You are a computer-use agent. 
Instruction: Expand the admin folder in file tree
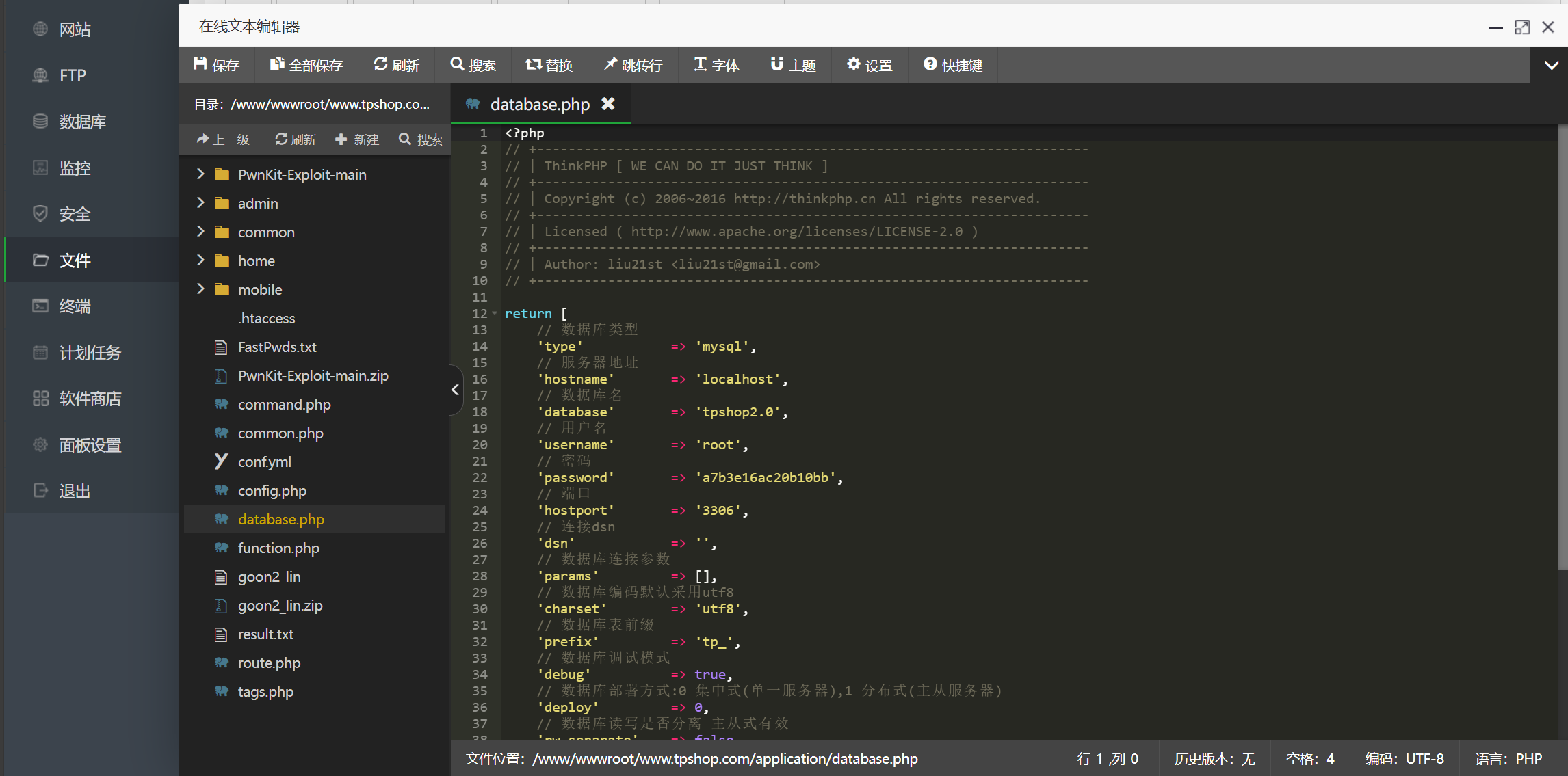pos(200,203)
